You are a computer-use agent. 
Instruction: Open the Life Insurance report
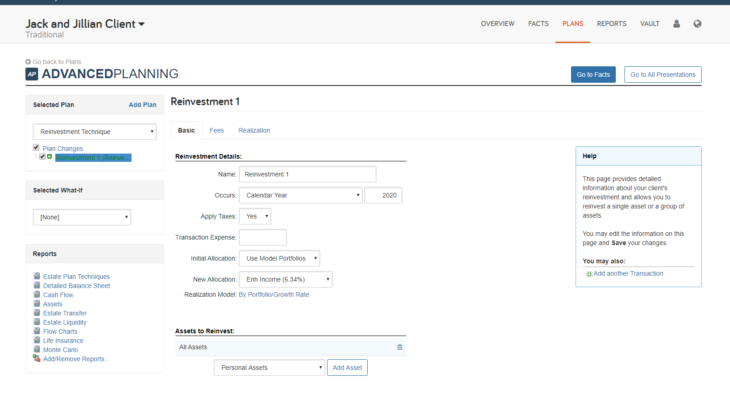tap(63, 341)
